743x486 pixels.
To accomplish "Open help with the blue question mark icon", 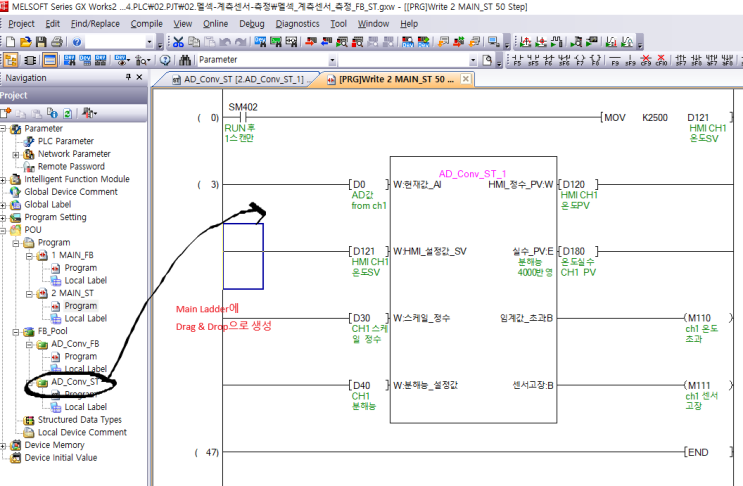I will point(77,42).
